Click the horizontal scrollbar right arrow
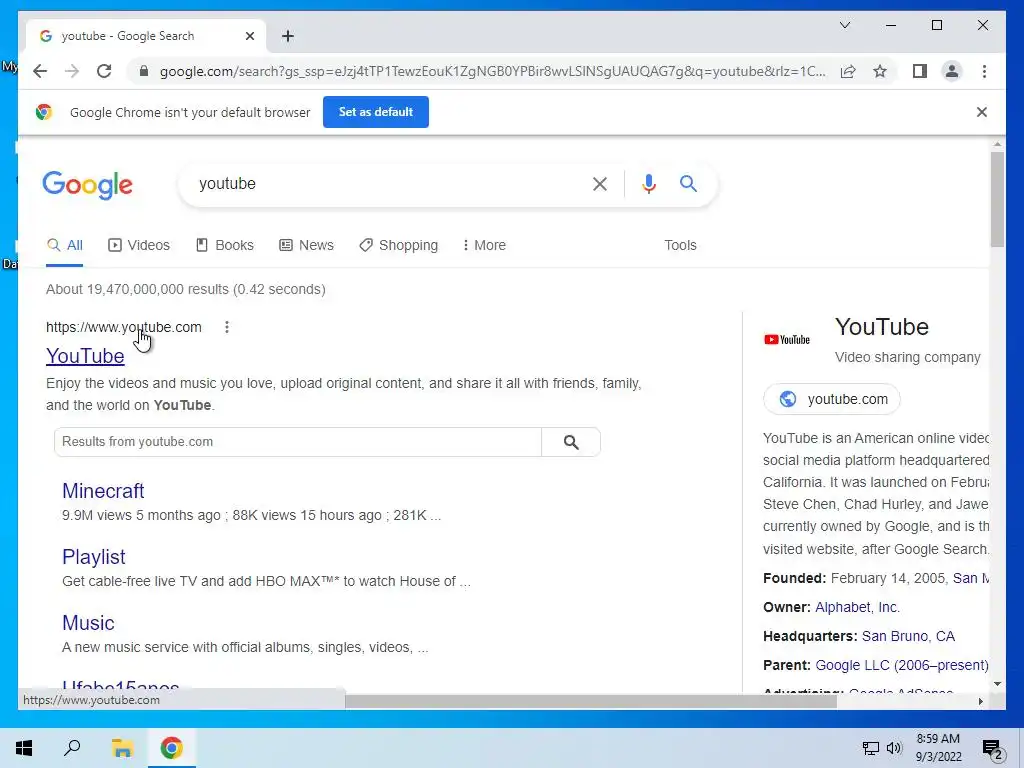Viewport: 1024px width, 768px height. pos(980,701)
